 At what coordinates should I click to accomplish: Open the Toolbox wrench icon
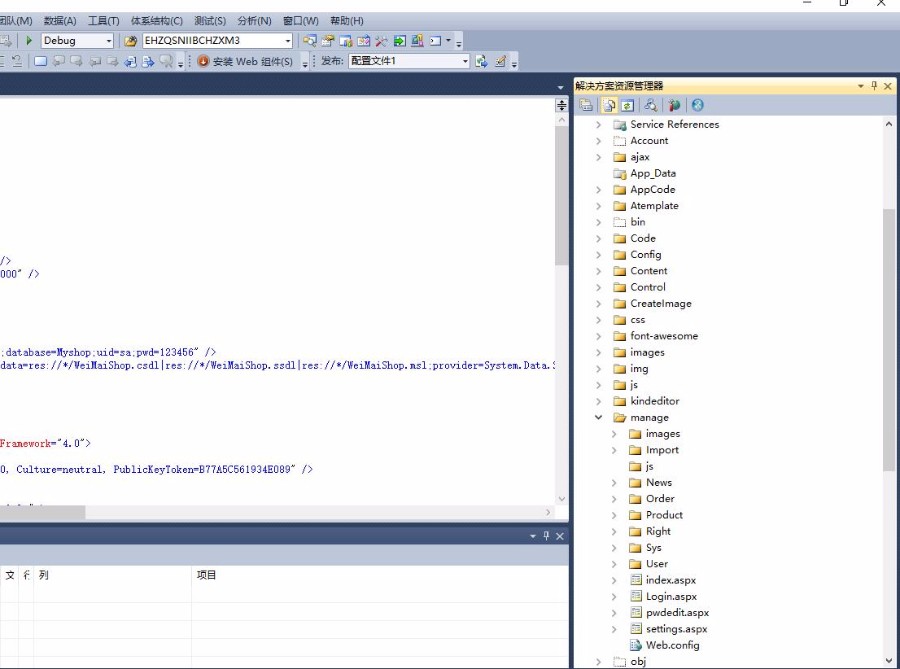point(381,41)
